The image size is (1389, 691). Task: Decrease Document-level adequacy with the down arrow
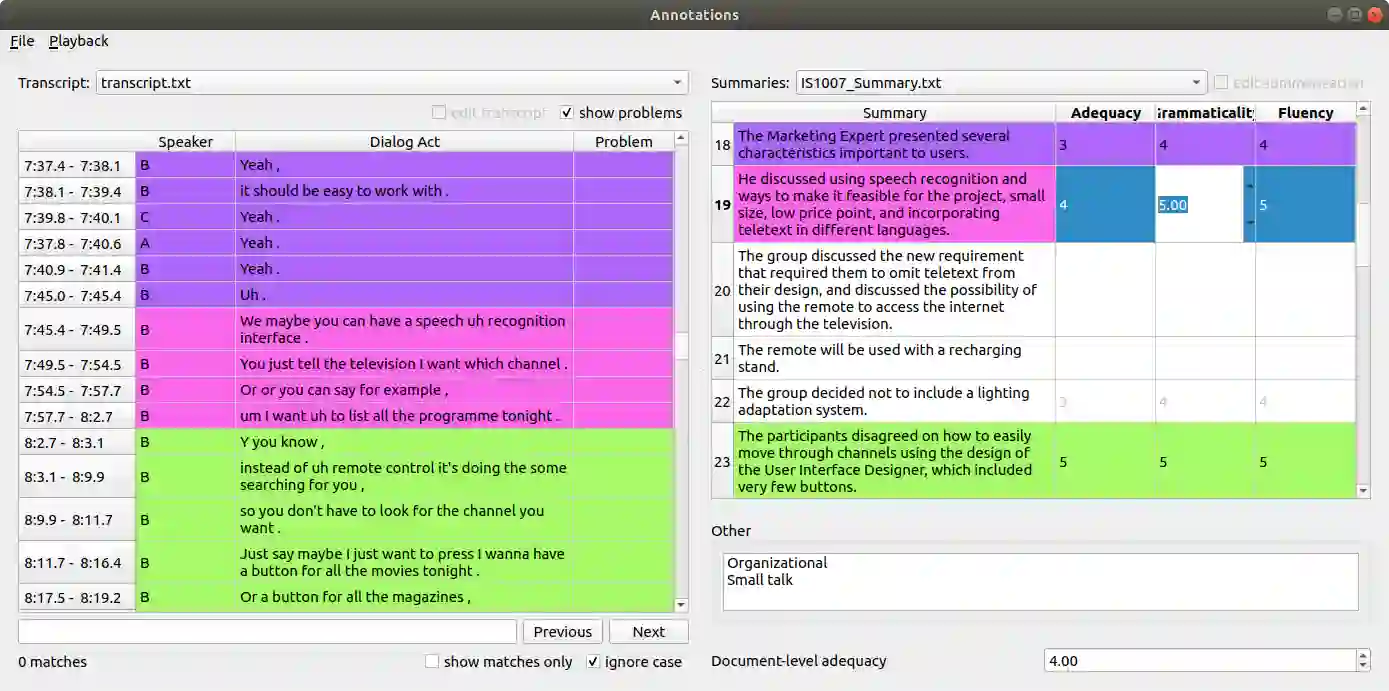pos(1363,665)
